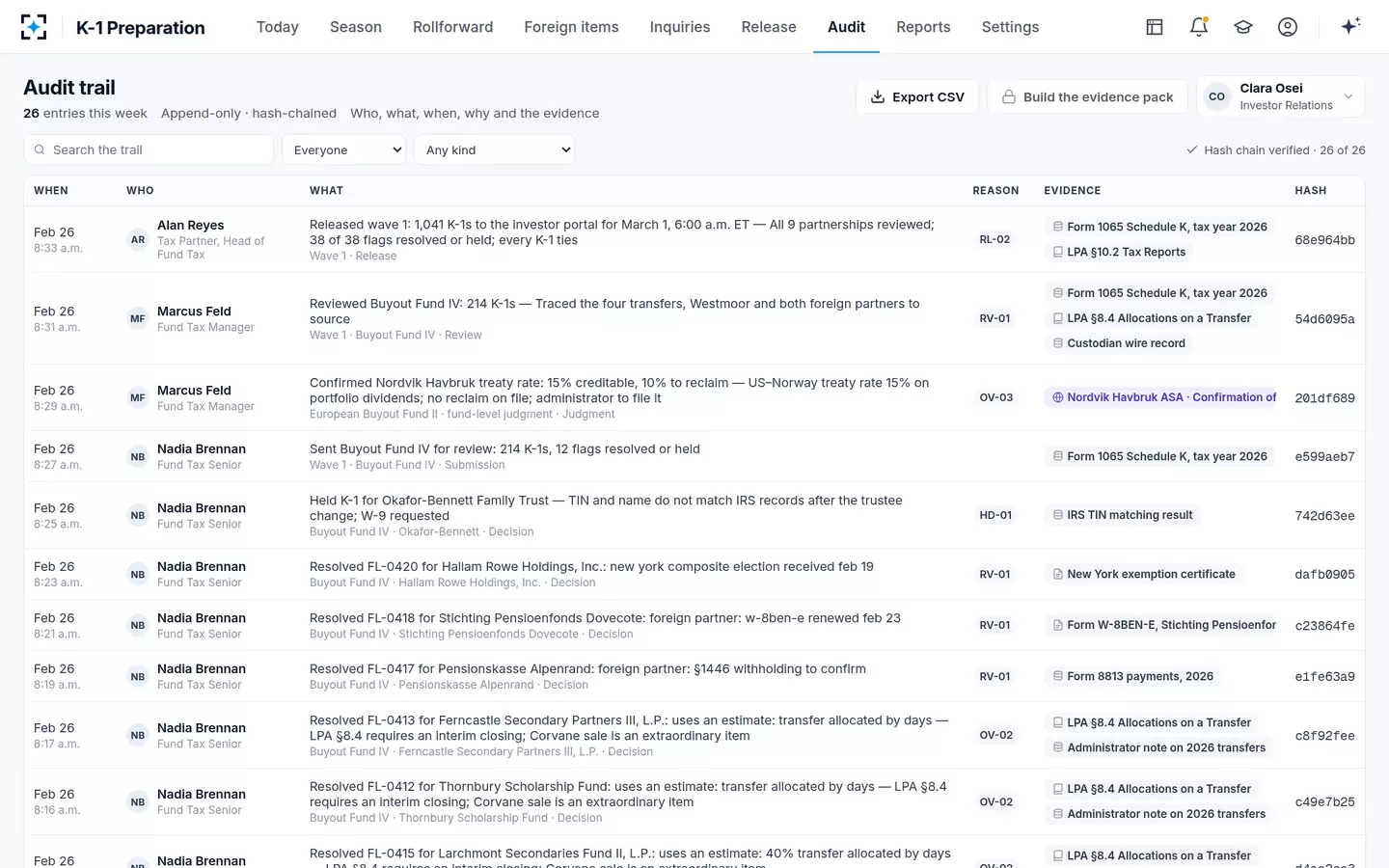Click the WHEN column header
This screenshot has width=1389, height=868.
pyautogui.click(x=51, y=191)
